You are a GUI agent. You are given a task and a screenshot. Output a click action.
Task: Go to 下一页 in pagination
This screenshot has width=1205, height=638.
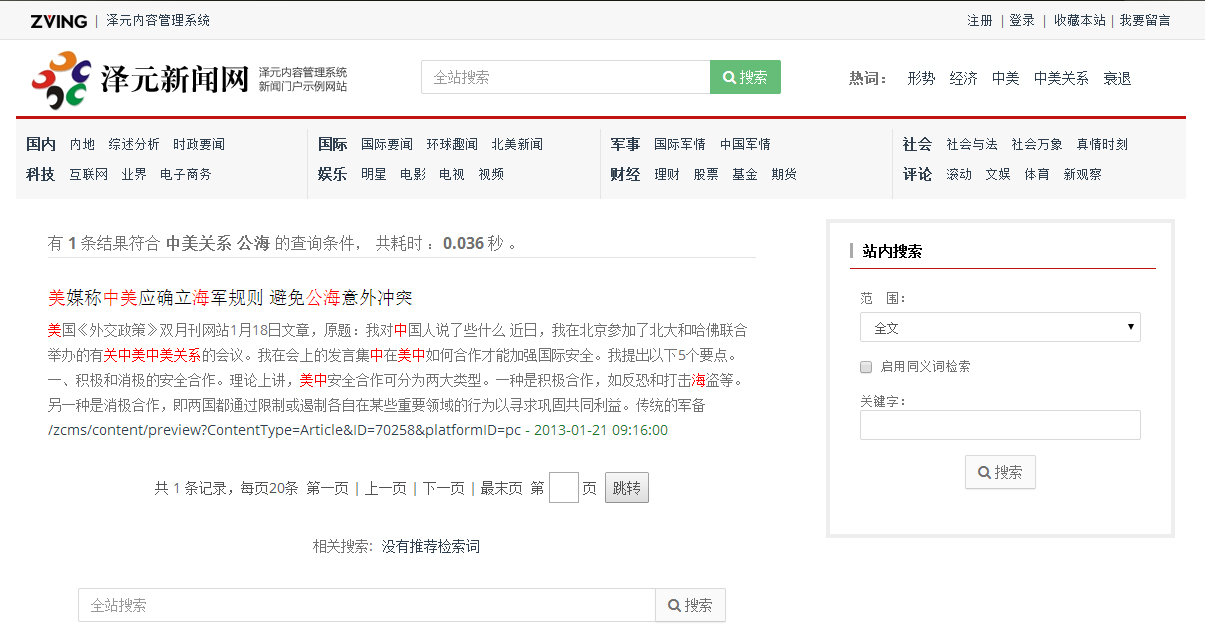tap(443, 488)
